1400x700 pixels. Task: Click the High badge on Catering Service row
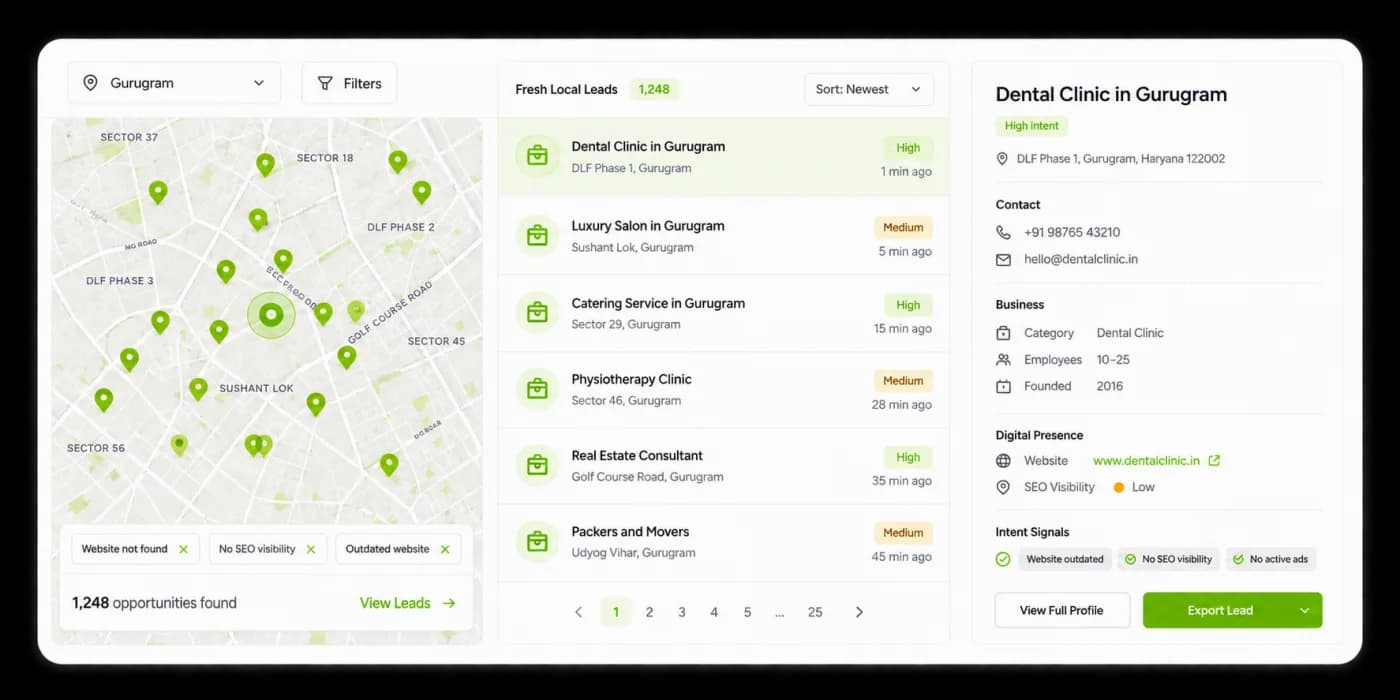[908, 305]
